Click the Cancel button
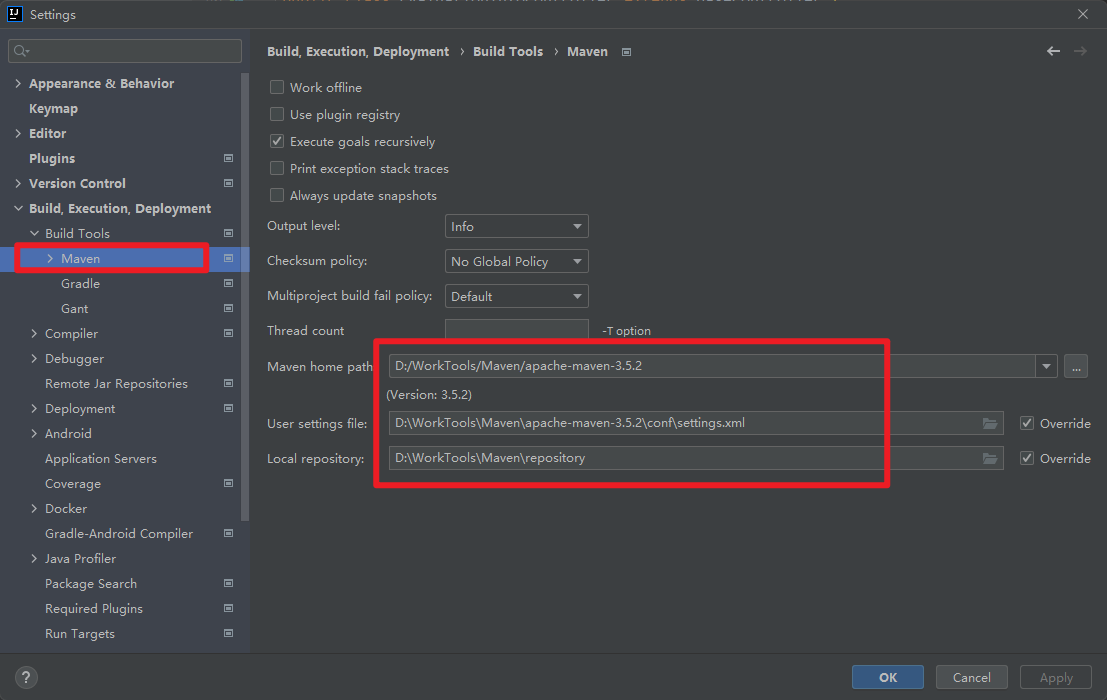The width and height of the screenshot is (1107, 700). coord(971,677)
